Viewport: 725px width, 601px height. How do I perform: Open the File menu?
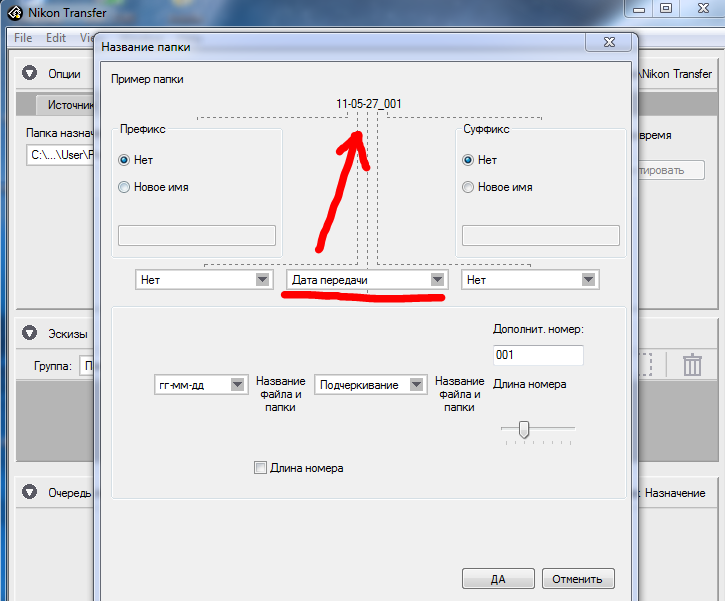[x=23, y=38]
